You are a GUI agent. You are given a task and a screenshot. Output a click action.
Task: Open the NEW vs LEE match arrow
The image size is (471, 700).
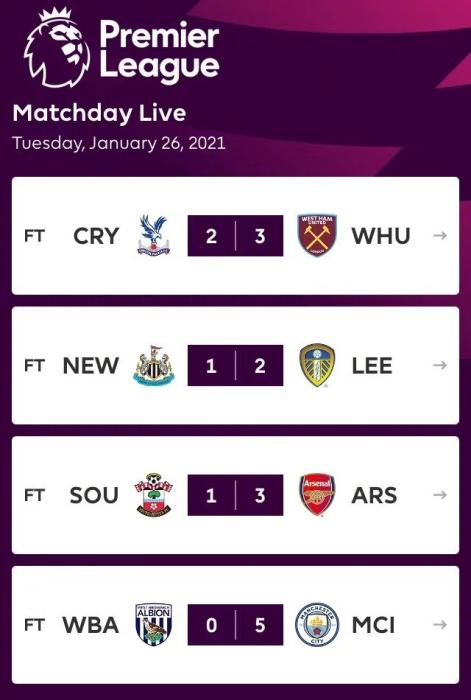click(x=440, y=365)
